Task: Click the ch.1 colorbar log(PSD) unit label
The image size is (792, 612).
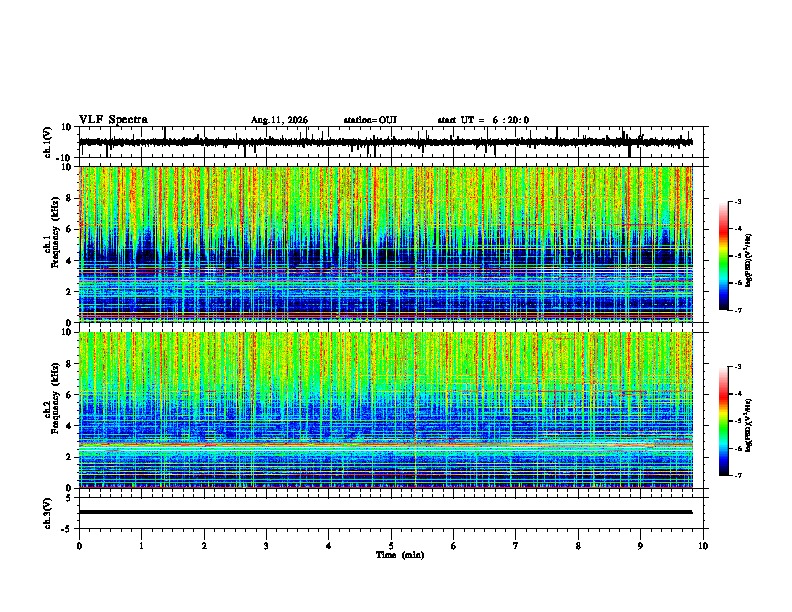Action: [749, 260]
